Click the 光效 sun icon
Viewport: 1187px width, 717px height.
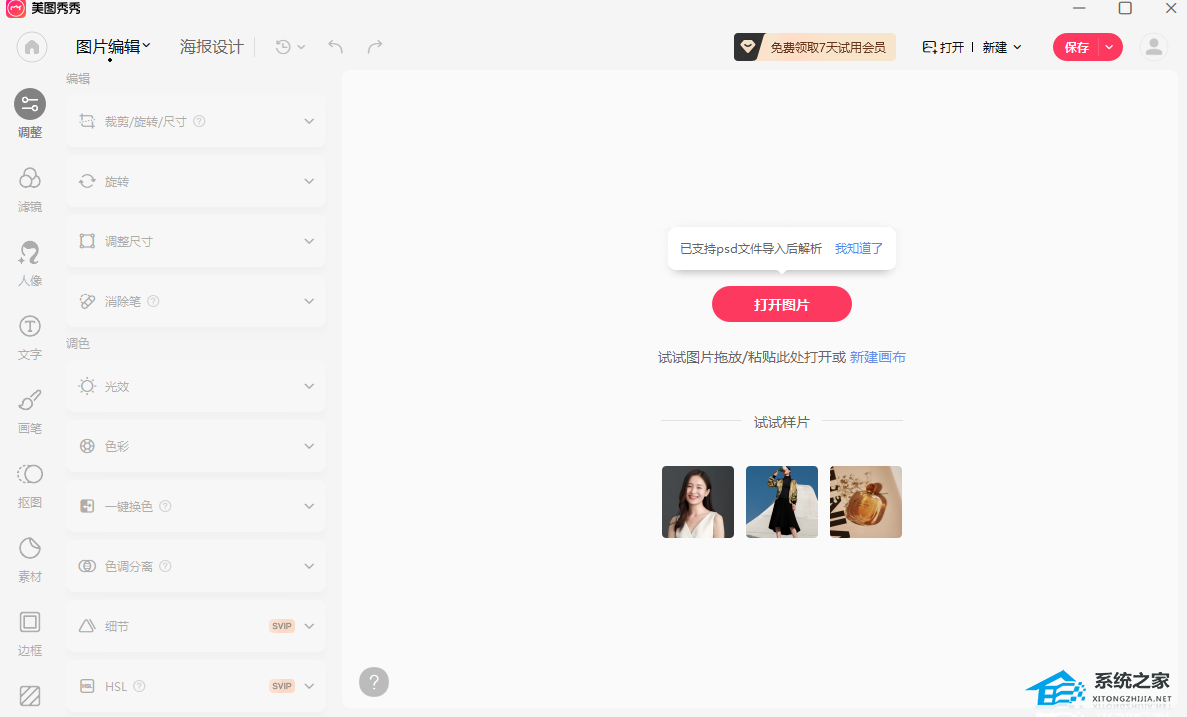pyautogui.click(x=87, y=386)
